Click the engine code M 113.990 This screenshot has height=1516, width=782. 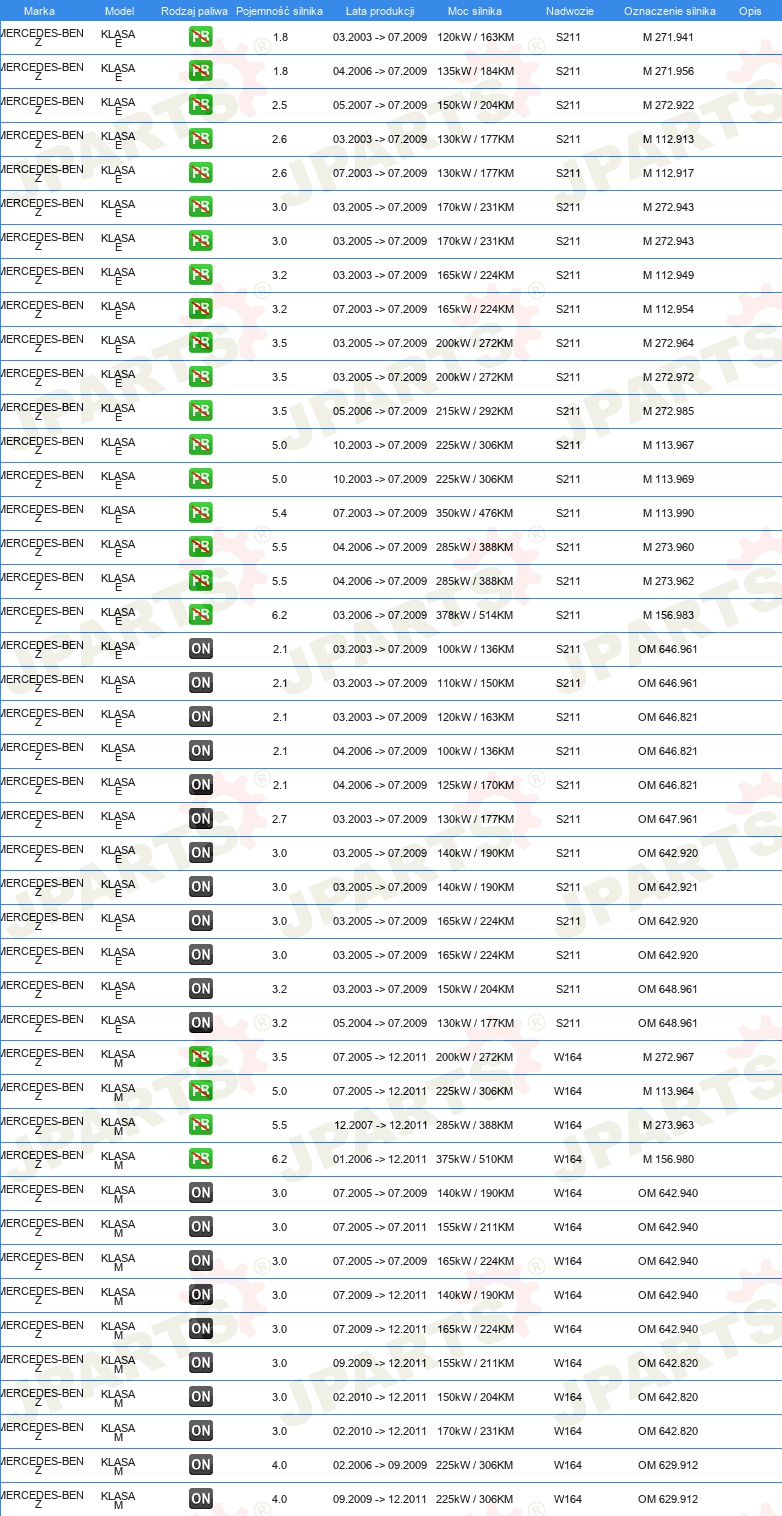coord(668,513)
